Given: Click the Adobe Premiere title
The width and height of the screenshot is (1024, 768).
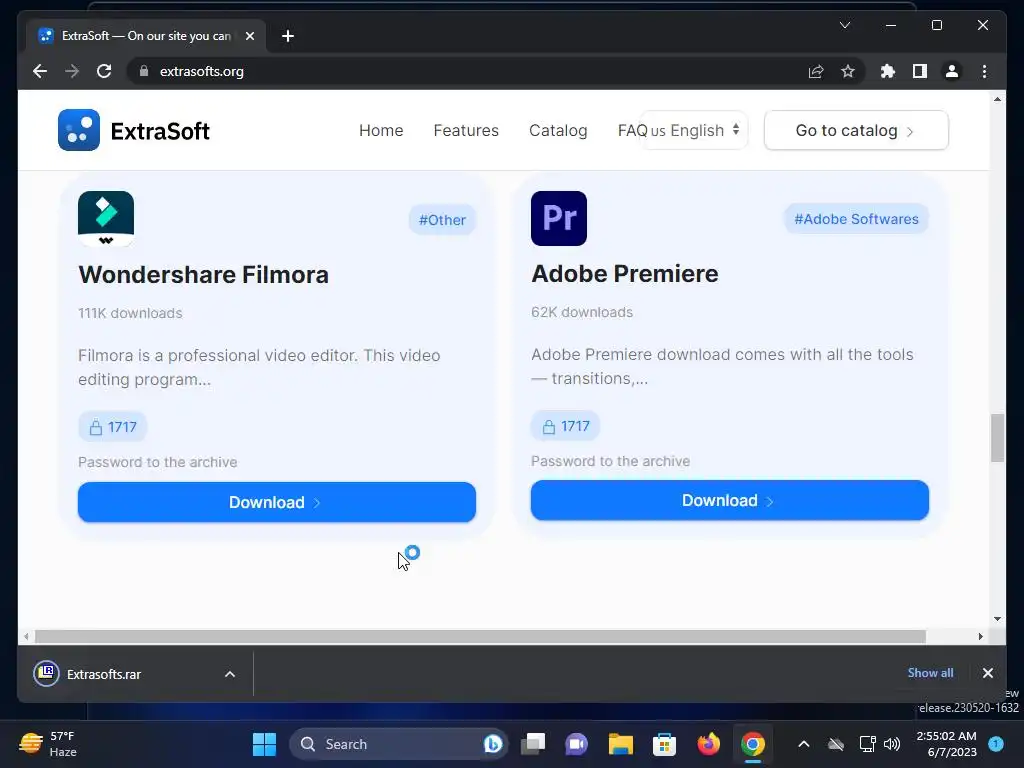Looking at the screenshot, I should click(x=624, y=274).
